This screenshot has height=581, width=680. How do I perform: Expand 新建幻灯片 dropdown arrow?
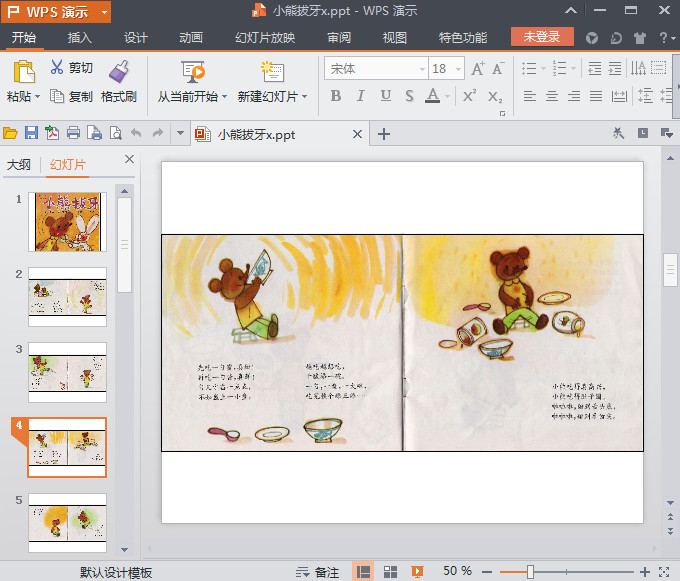[x=304, y=96]
